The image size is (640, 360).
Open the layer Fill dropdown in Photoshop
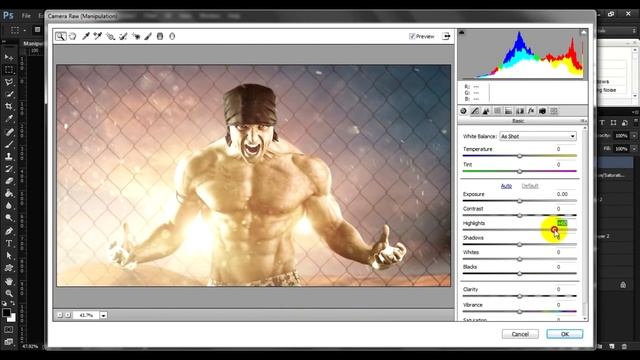[x=634, y=149]
